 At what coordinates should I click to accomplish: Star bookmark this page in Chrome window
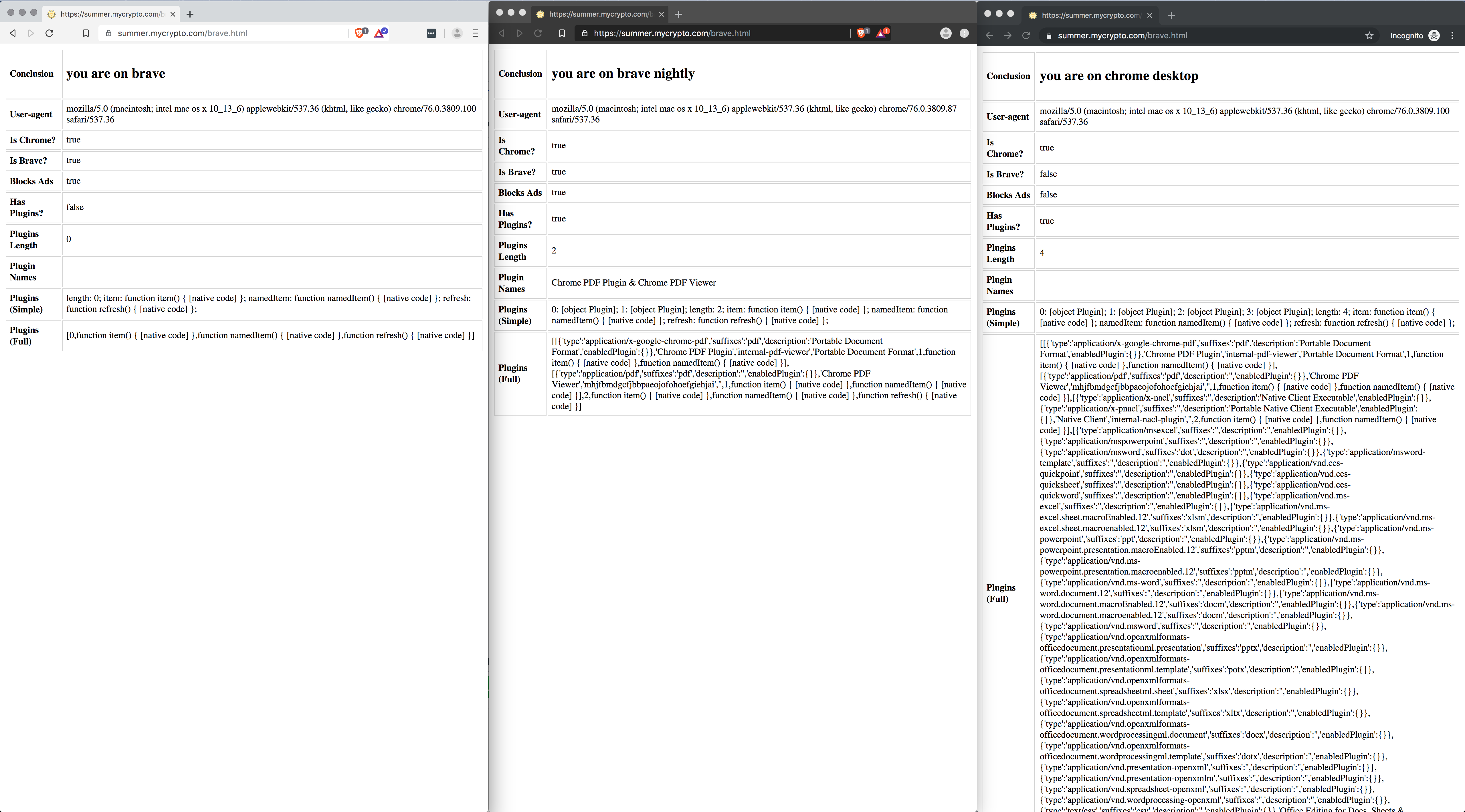pyautogui.click(x=1369, y=35)
